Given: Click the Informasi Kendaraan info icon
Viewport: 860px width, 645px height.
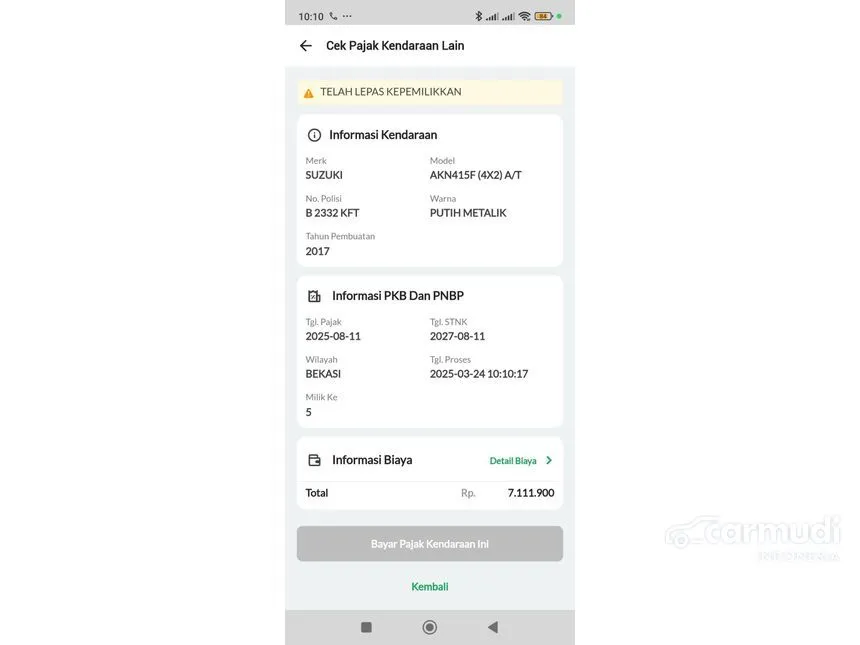Looking at the screenshot, I should [x=314, y=135].
